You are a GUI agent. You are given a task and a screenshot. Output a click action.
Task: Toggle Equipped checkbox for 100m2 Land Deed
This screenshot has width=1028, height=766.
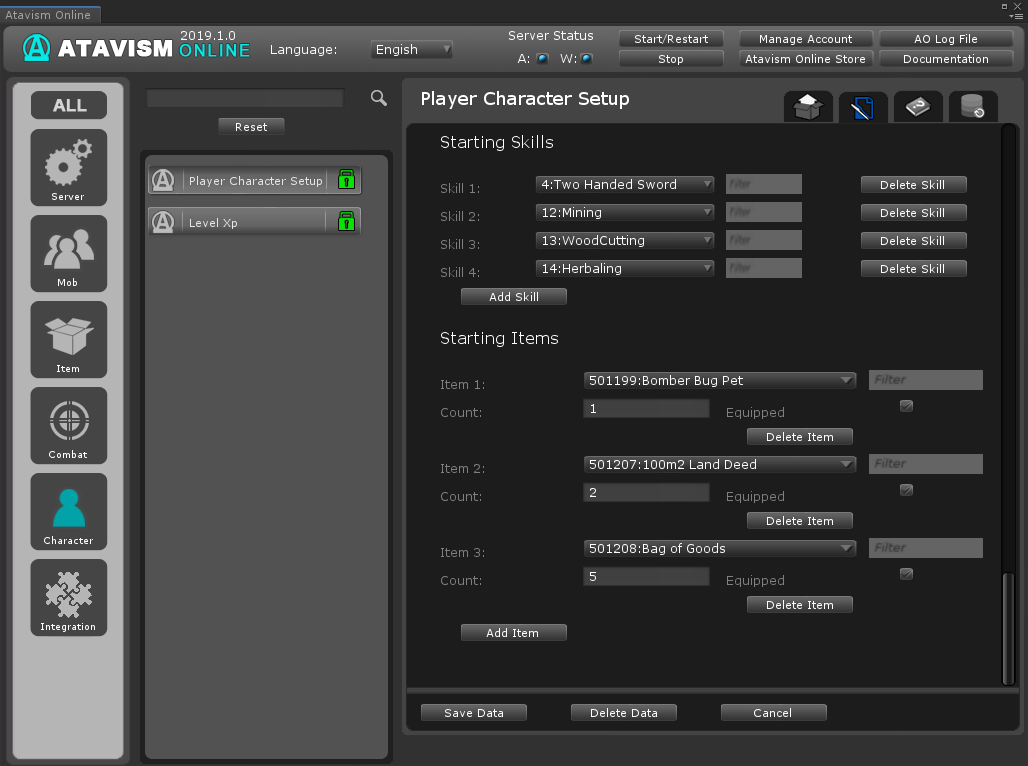point(906,490)
